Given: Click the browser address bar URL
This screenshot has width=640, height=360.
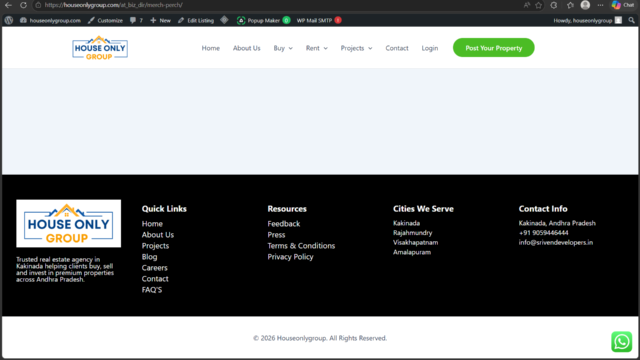Looking at the screenshot, I should coord(113,5).
